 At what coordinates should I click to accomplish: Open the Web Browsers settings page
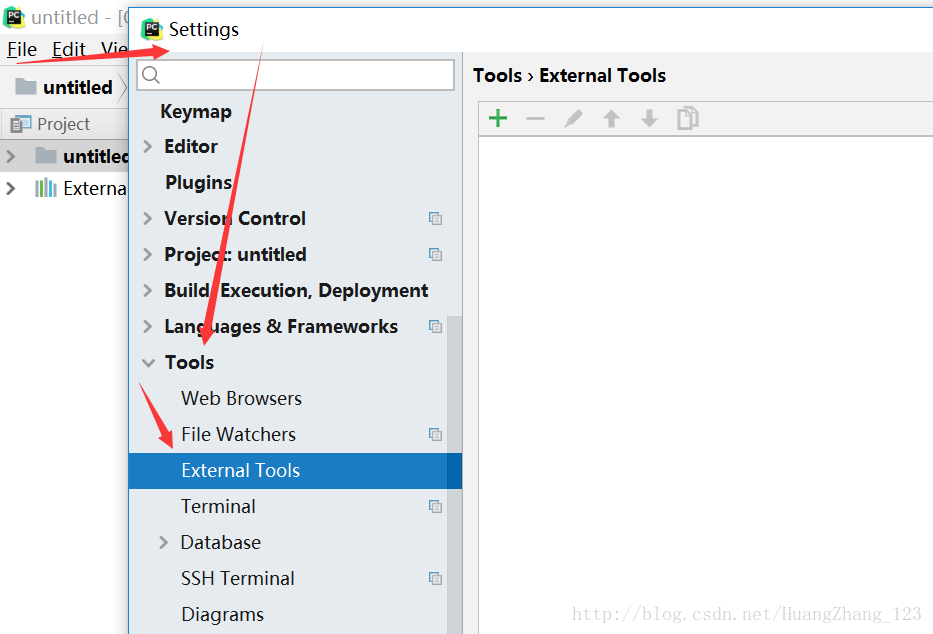click(x=241, y=399)
